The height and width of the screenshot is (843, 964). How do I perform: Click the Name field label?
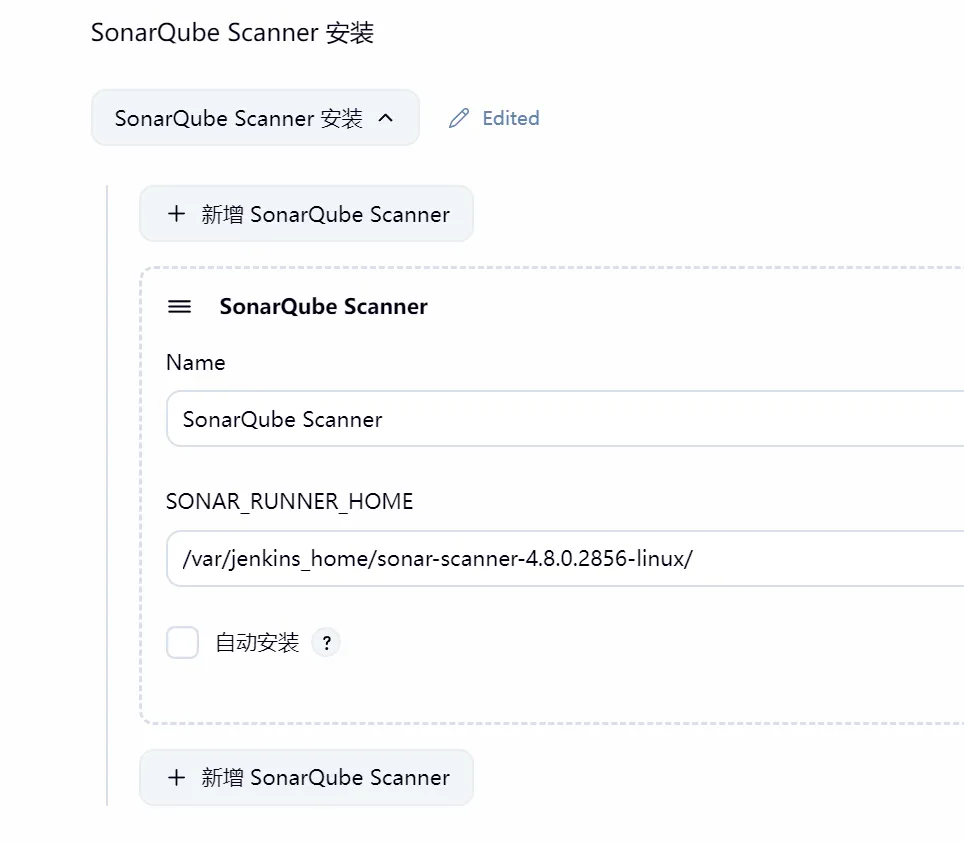(x=196, y=362)
